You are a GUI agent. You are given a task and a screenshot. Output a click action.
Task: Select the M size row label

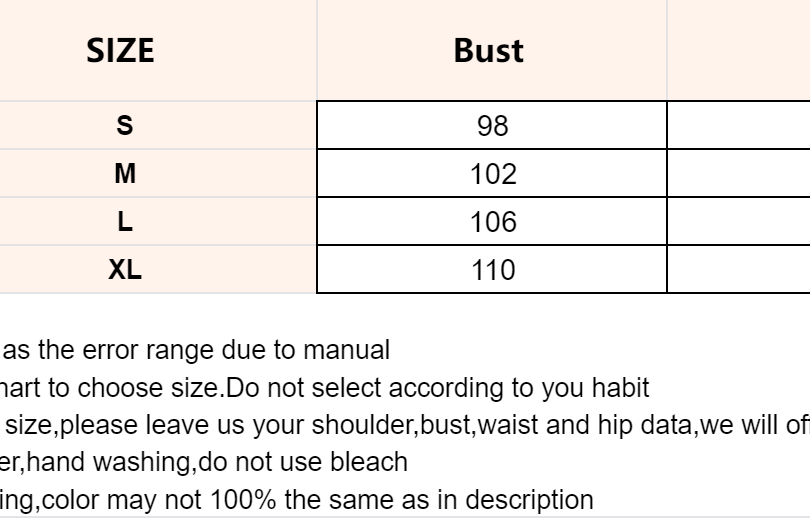(124, 174)
